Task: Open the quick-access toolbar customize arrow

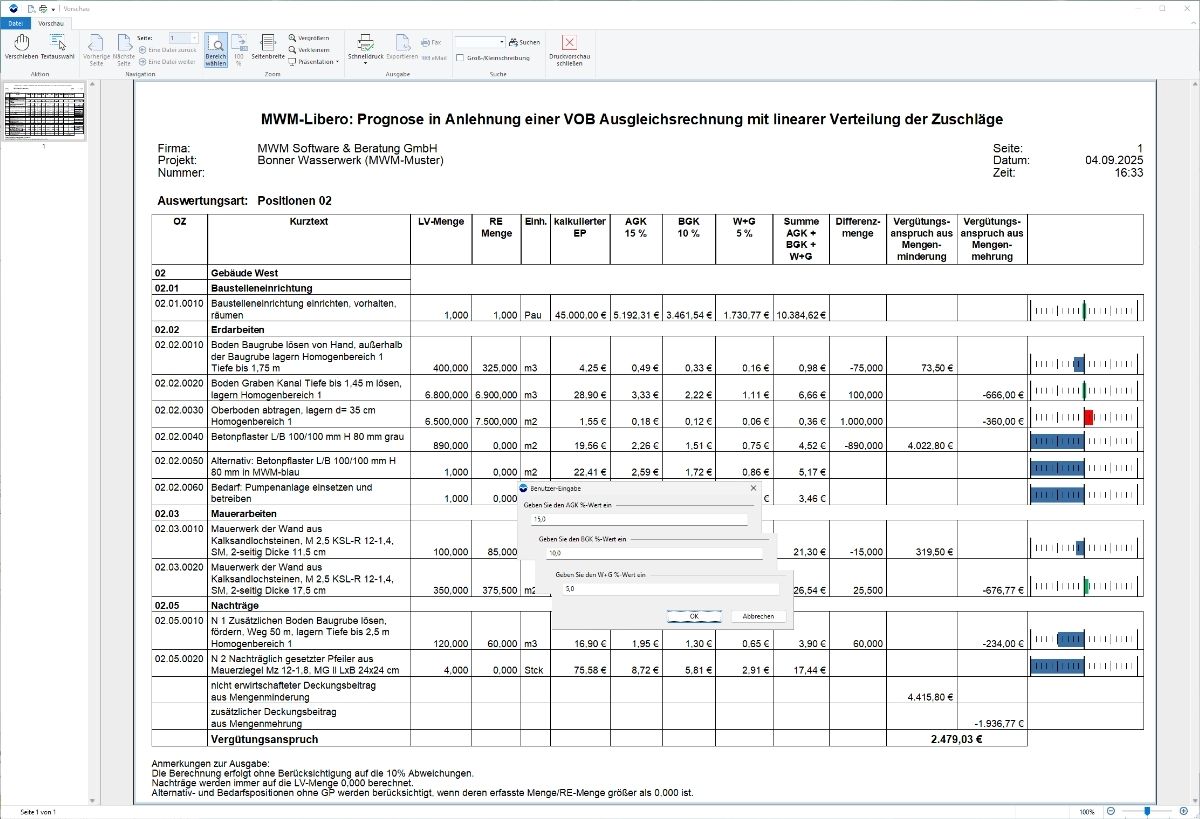Action: tap(54, 7)
